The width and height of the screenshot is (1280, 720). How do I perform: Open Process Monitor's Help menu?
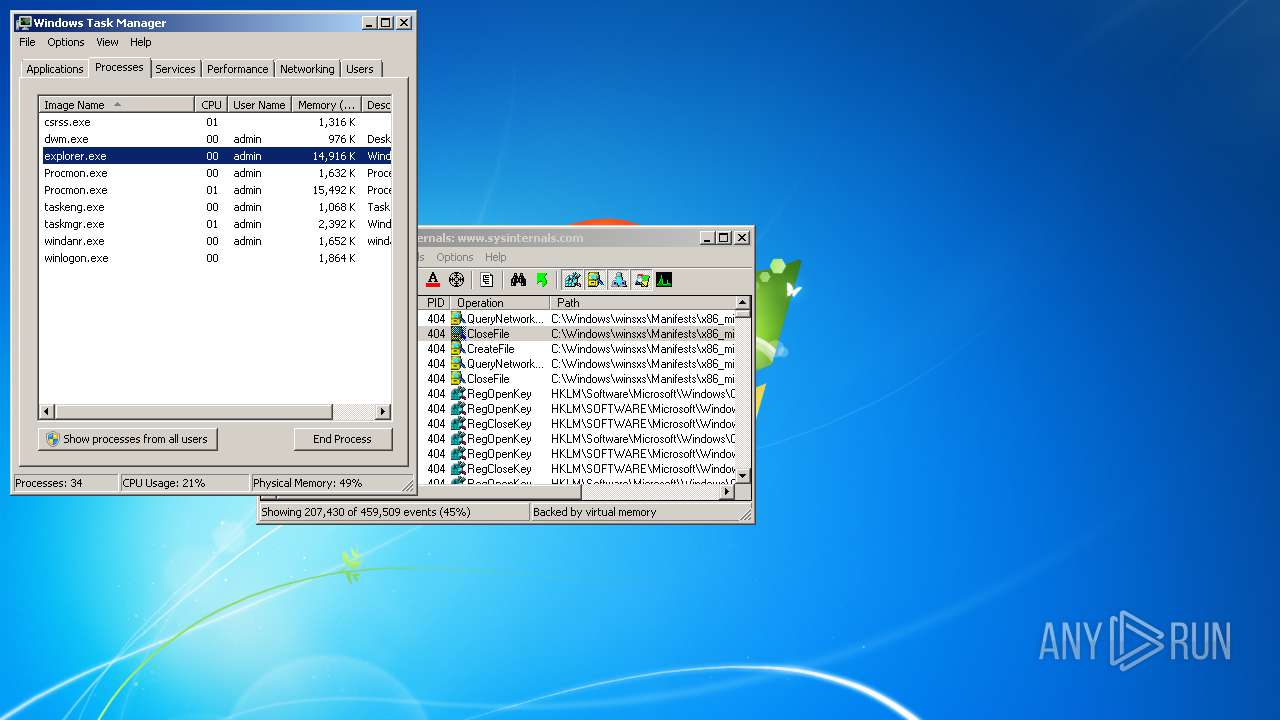(x=496, y=257)
